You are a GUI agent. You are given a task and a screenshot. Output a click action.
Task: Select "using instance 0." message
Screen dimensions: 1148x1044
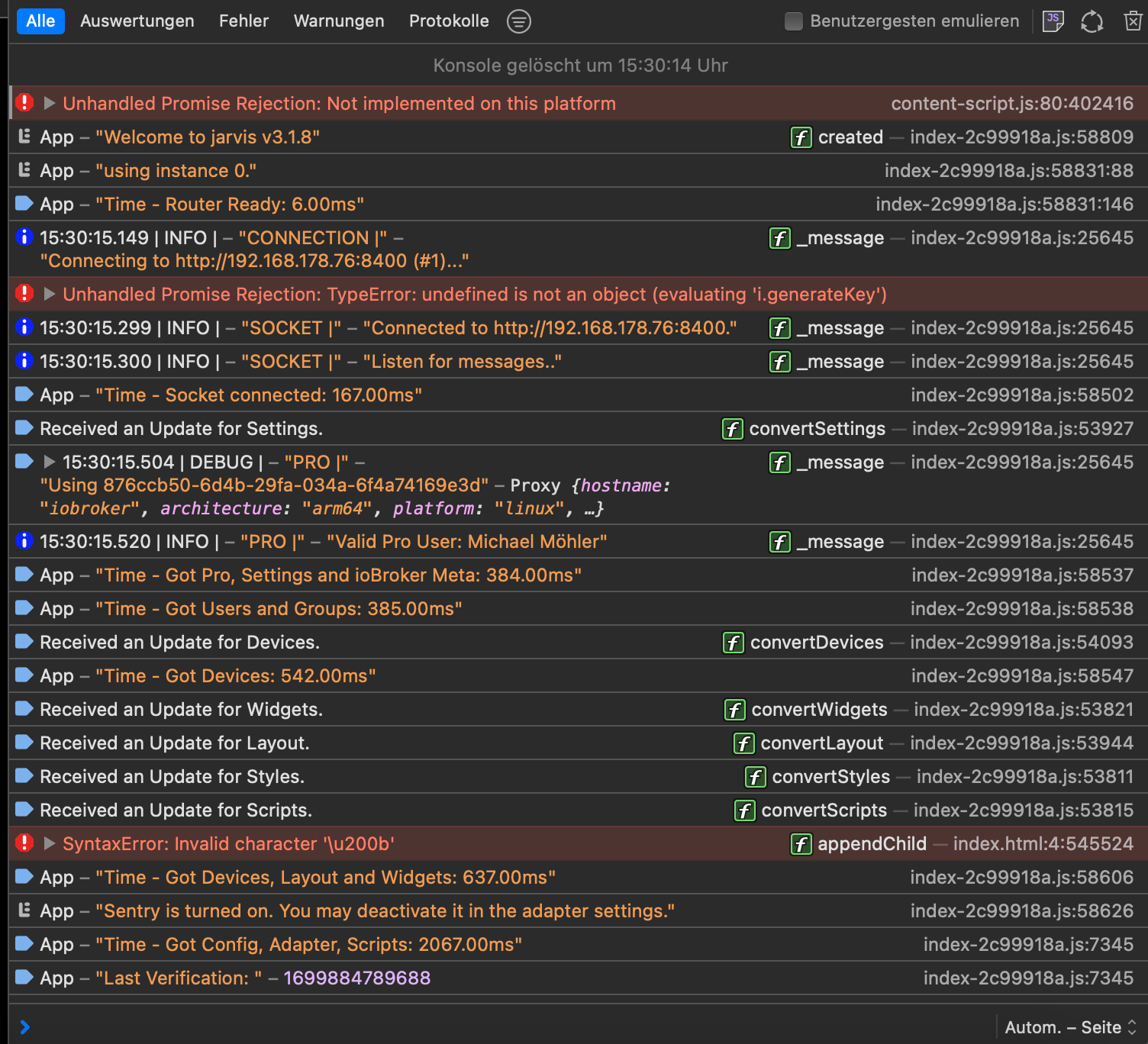coord(176,171)
